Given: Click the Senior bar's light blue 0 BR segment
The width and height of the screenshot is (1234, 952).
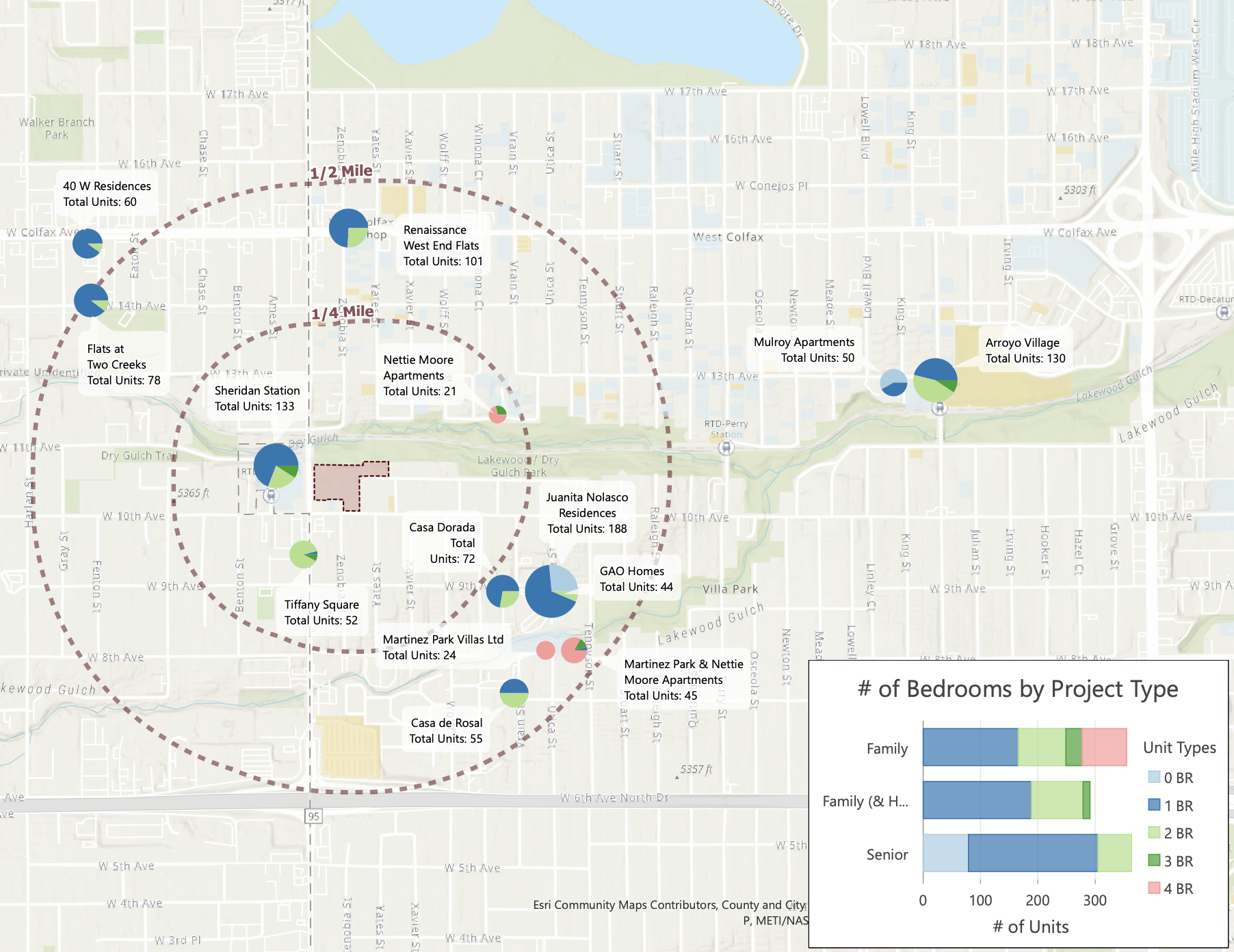Looking at the screenshot, I should 945,853.
